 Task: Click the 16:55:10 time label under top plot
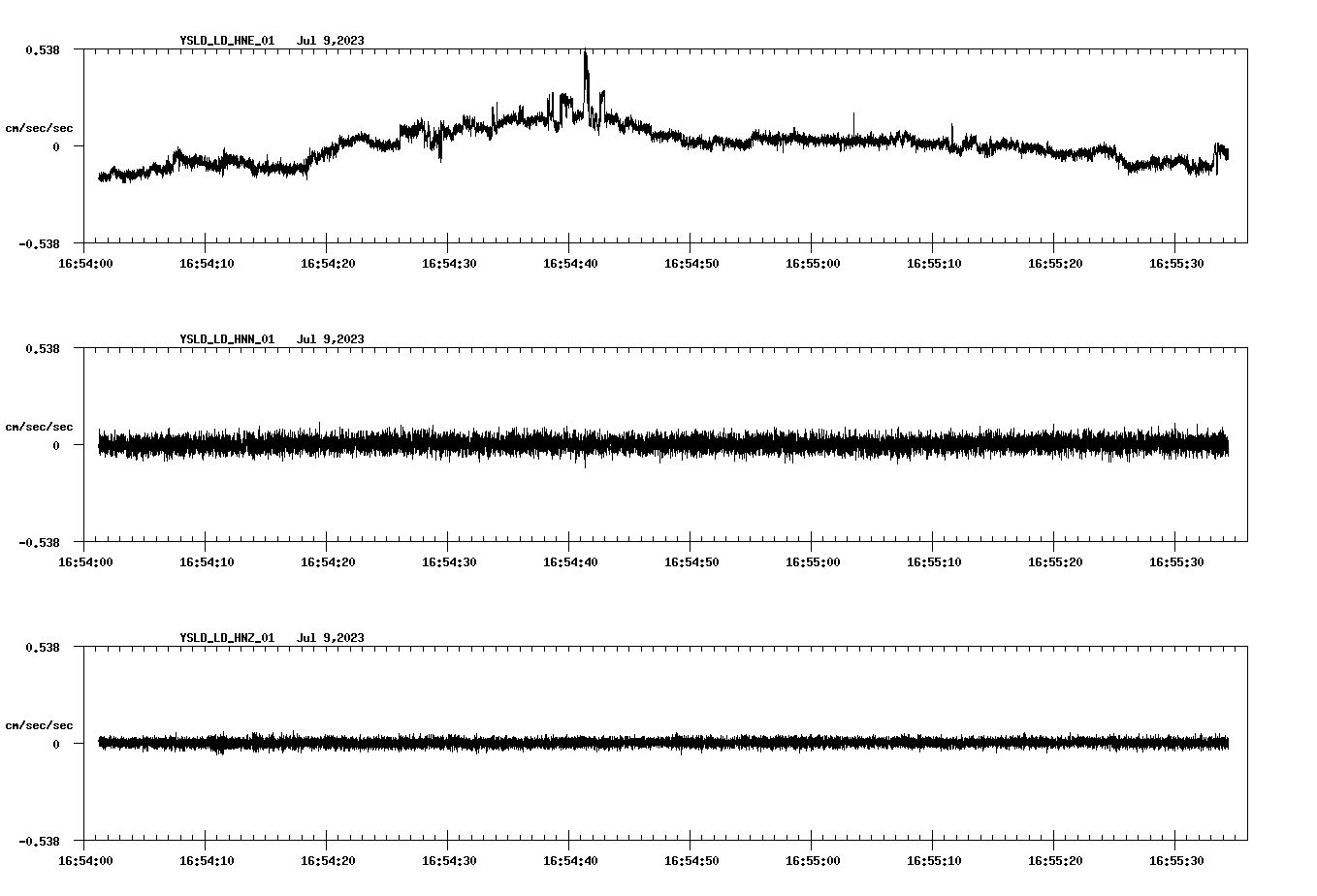pyautogui.click(x=934, y=261)
